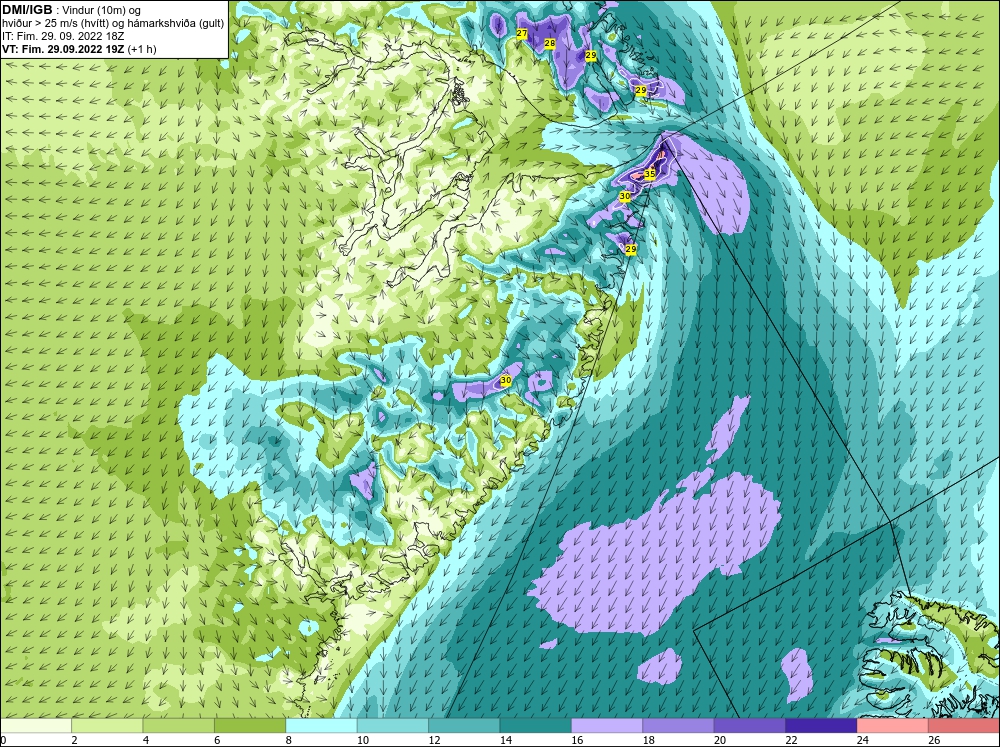Click the initial time 'IT: Fim. 29. 09. 2022 18Z'
Viewport: 1000px width, 747px height.
pos(63,36)
